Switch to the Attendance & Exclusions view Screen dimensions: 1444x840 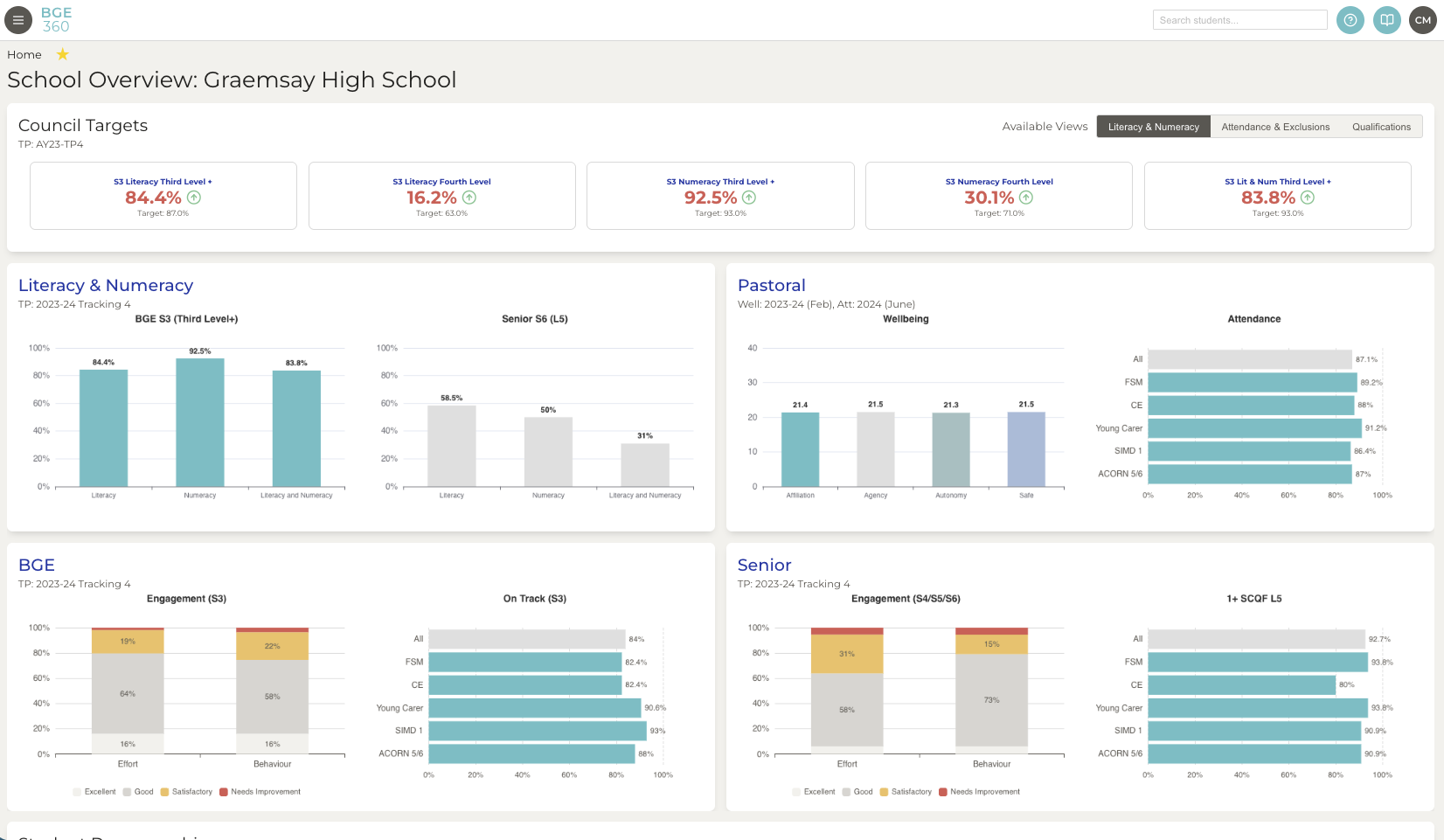pyautogui.click(x=1275, y=126)
